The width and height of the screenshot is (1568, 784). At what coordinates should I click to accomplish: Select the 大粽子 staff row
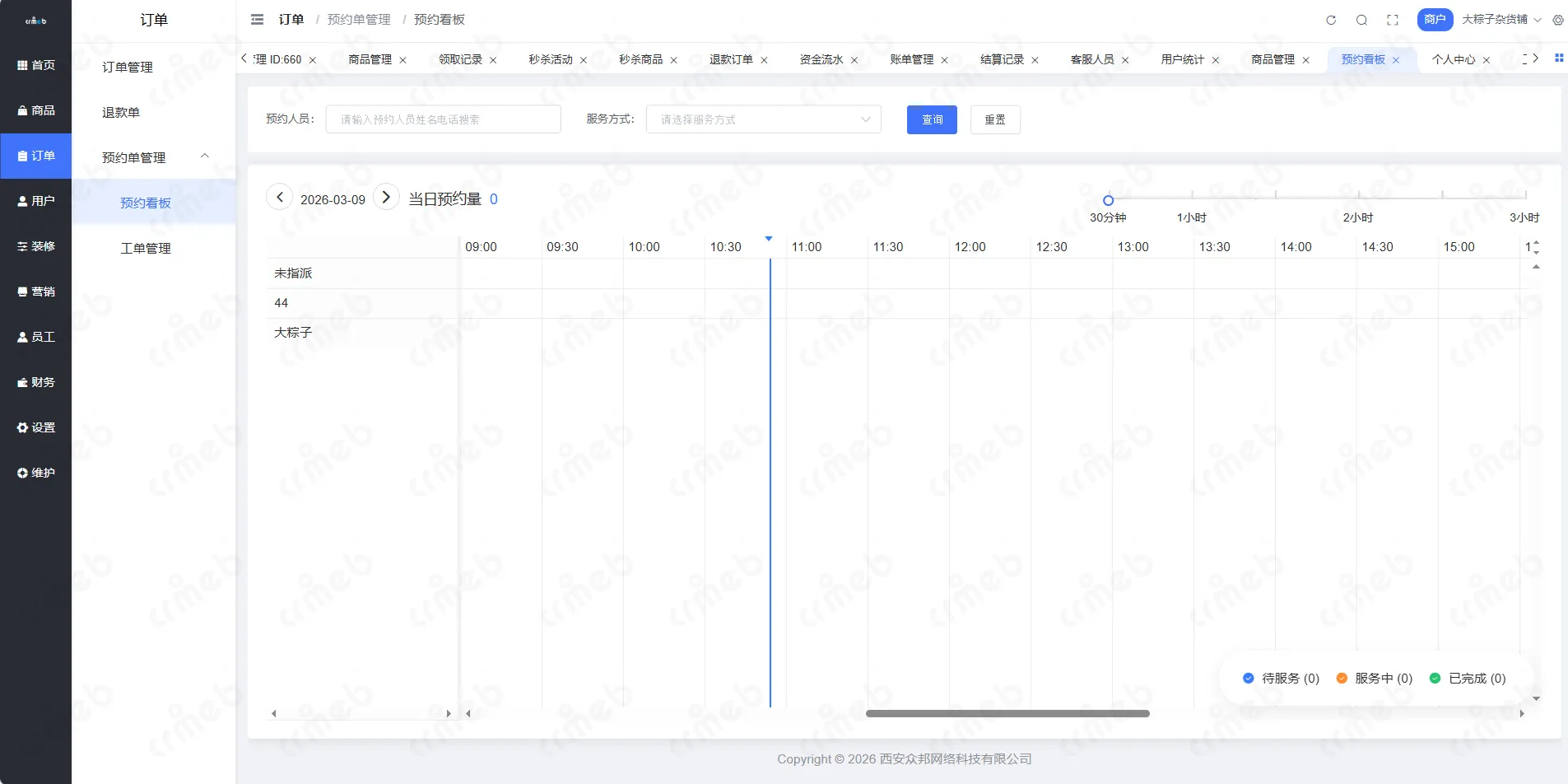[362, 333]
